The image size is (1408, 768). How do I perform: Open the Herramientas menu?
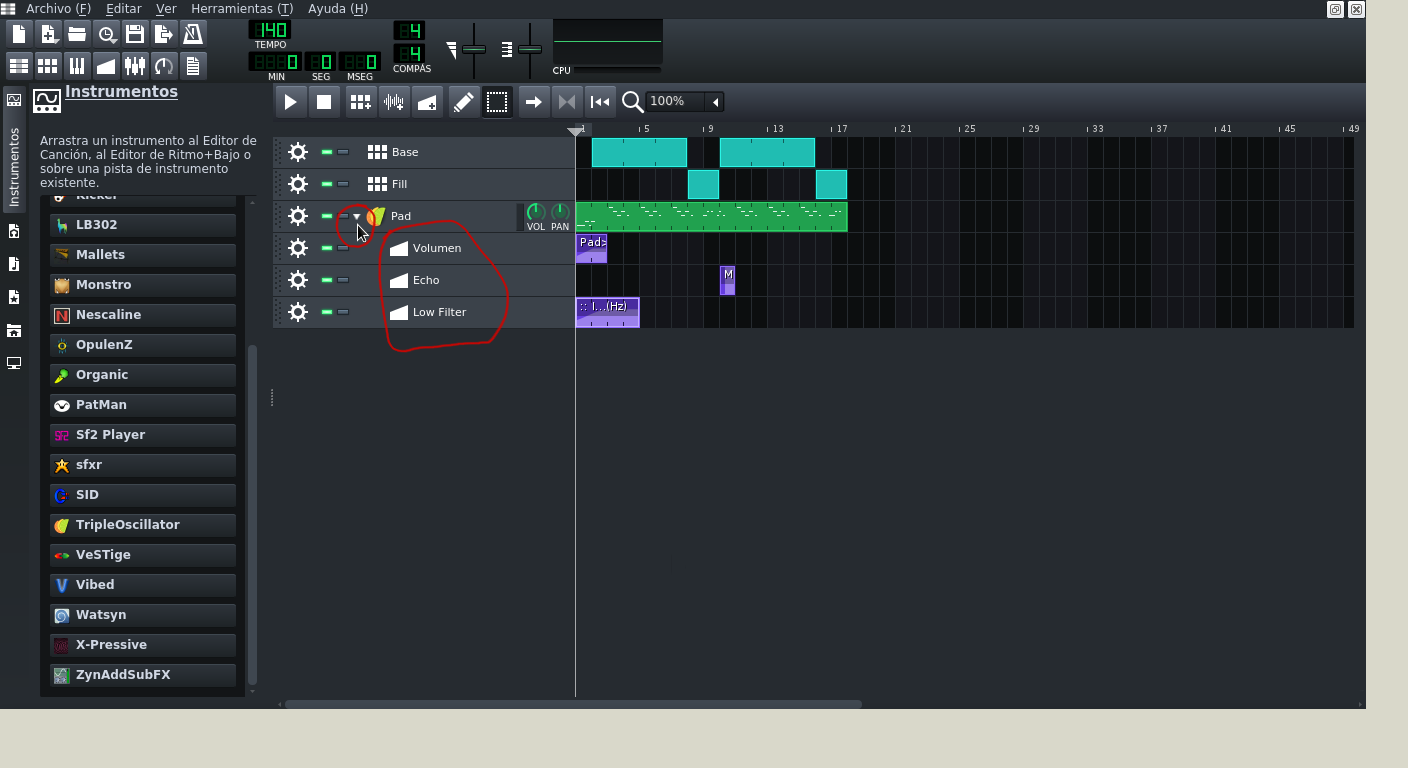pyautogui.click(x=241, y=9)
